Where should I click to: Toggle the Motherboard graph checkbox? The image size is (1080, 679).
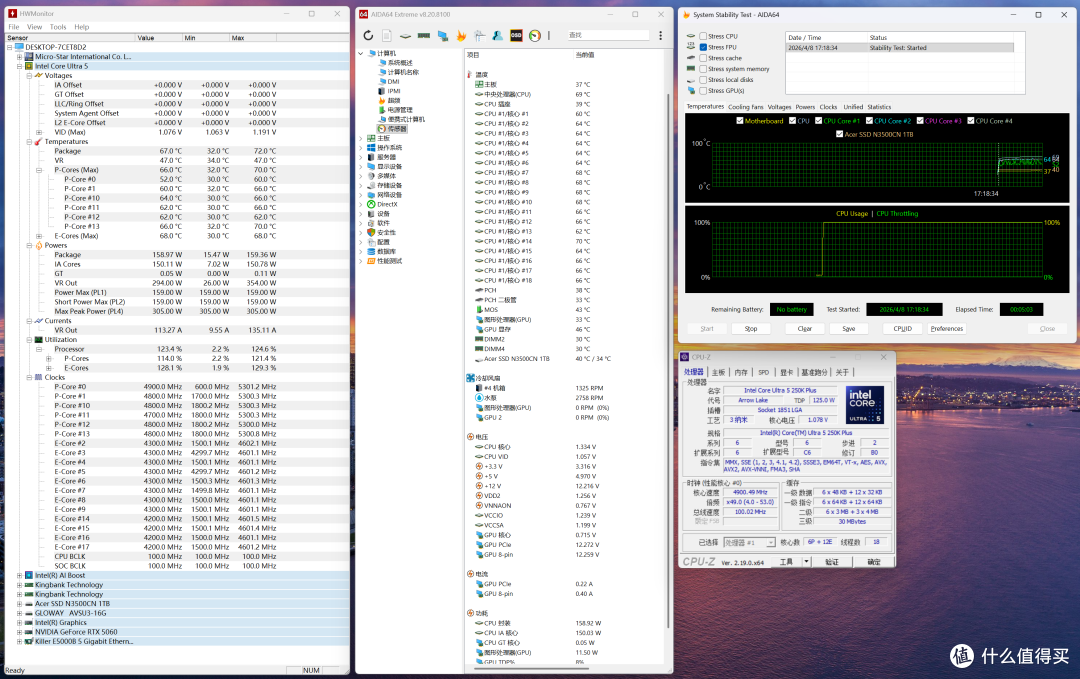coord(740,121)
